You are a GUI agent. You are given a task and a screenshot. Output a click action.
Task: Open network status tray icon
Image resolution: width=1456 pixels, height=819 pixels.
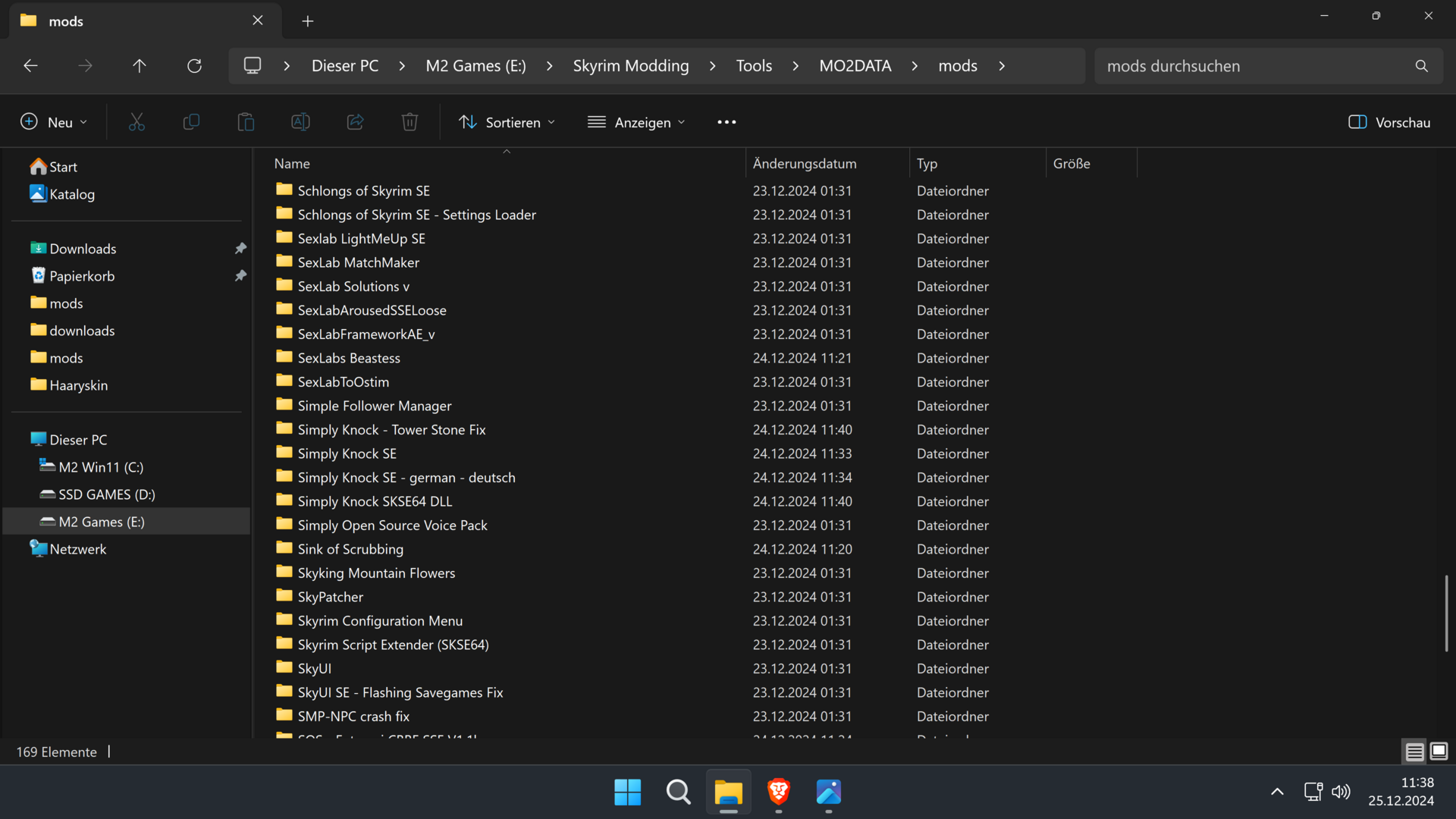[x=1313, y=792]
